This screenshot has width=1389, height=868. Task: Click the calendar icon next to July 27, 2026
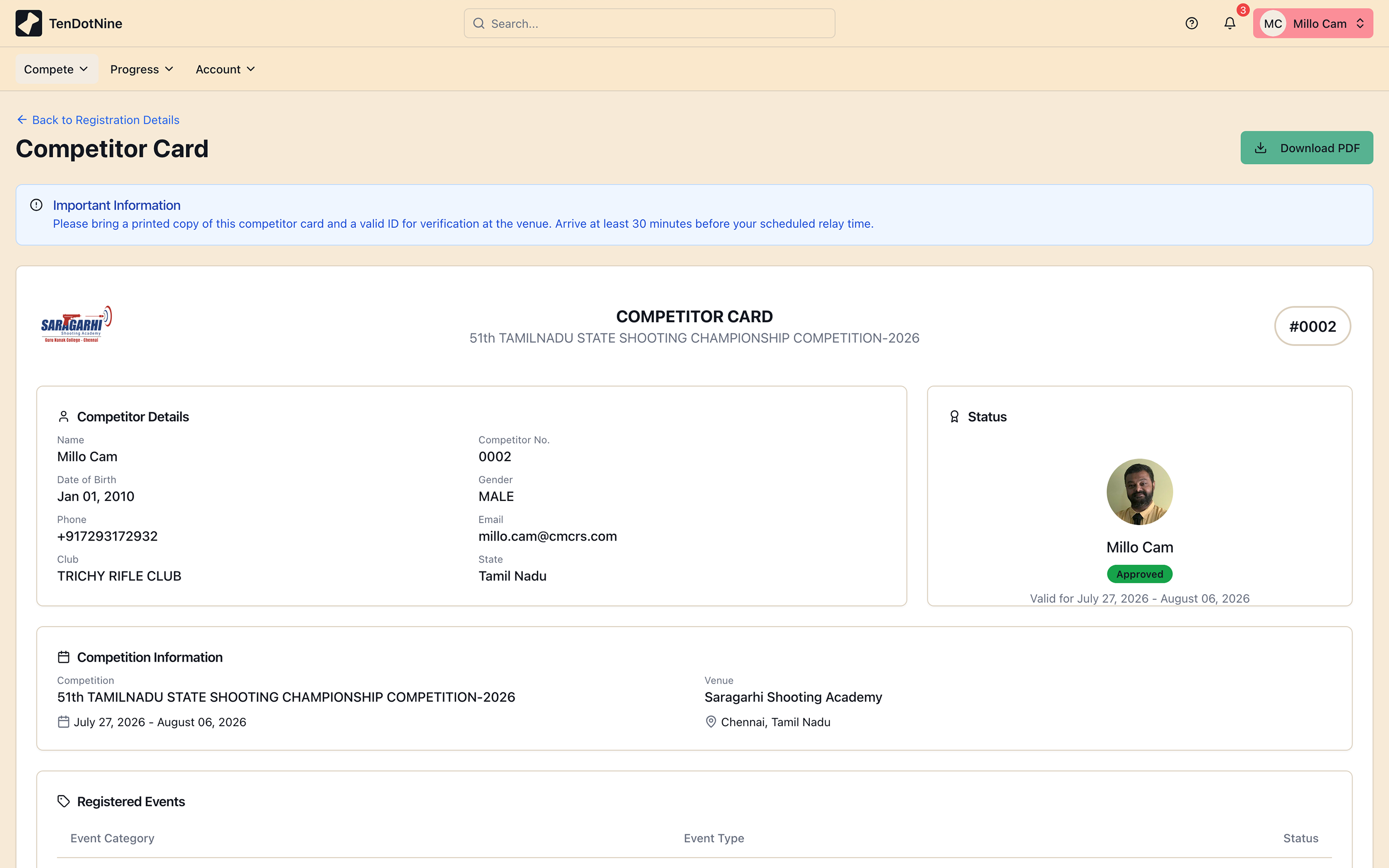[x=64, y=722]
